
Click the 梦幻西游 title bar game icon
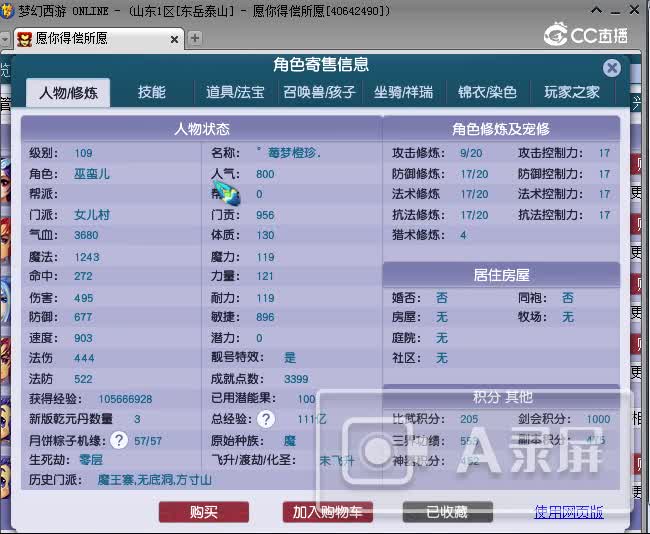click(7, 10)
